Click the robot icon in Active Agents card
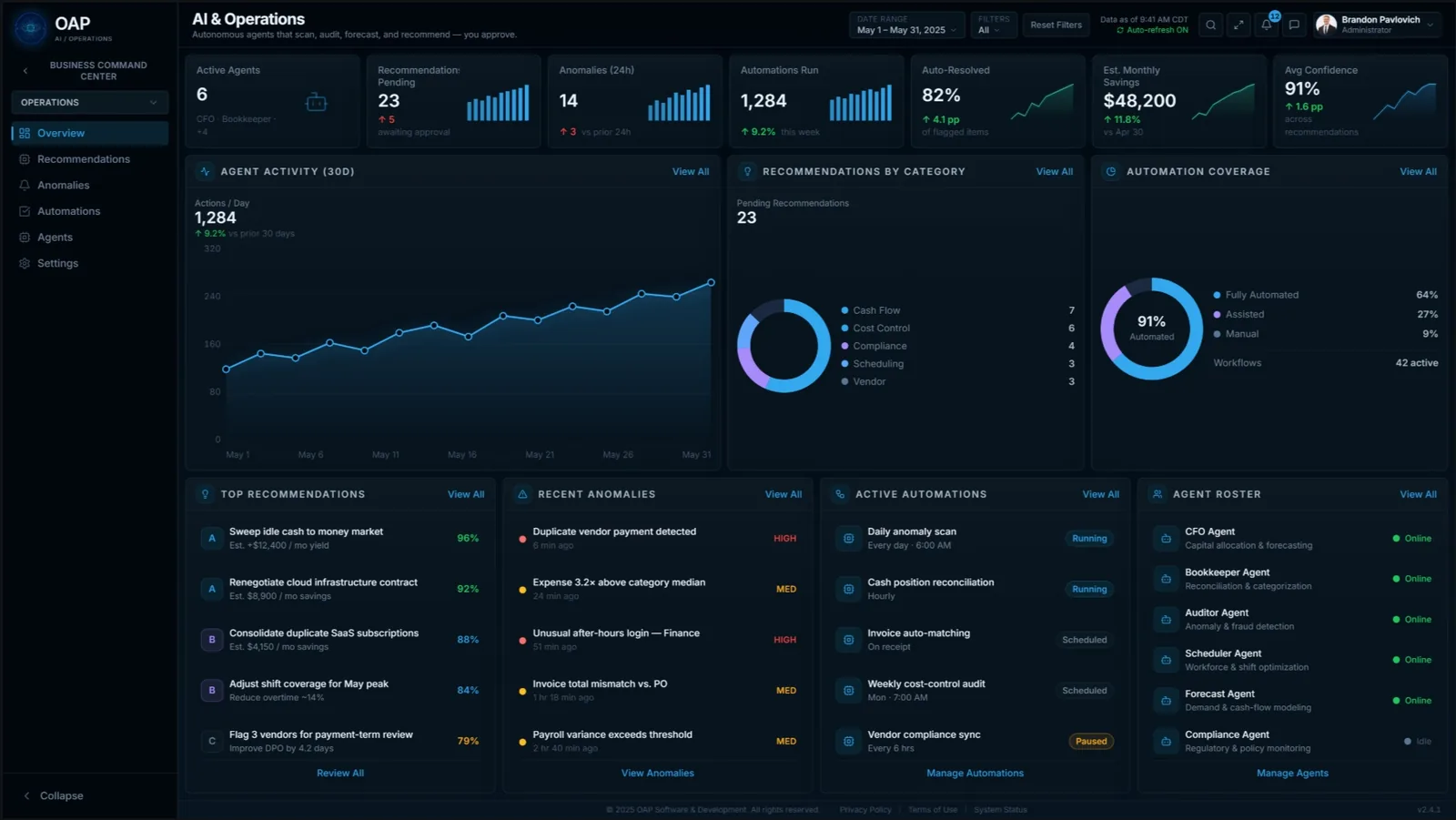1456x820 pixels. tap(317, 102)
